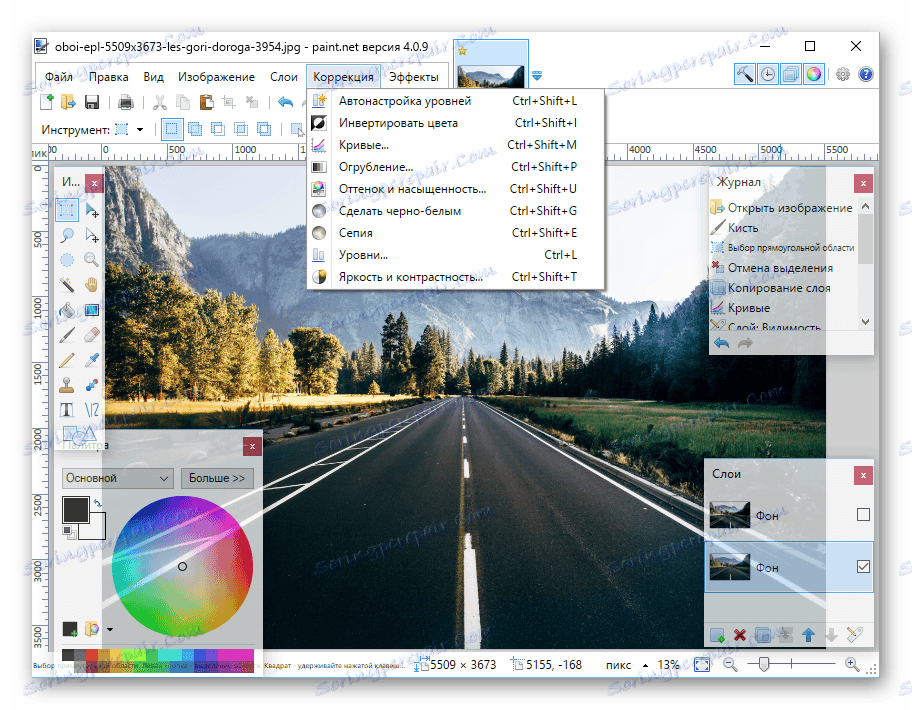The height and width of the screenshot is (710, 912).
Task: Select the Paint Bucket tool
Action: (67, 309)
